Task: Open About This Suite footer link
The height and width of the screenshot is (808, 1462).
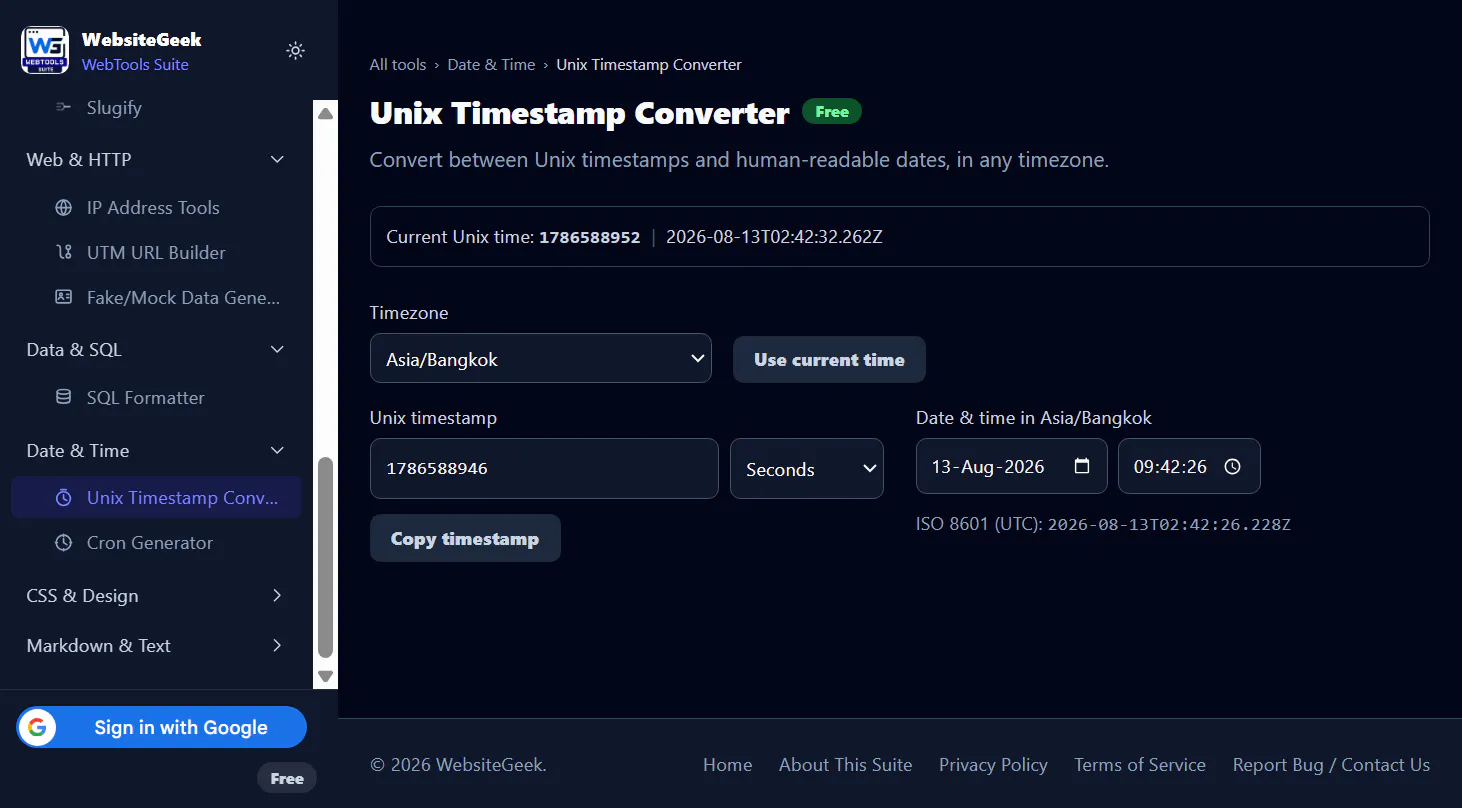Action: (x=845, y=765)
